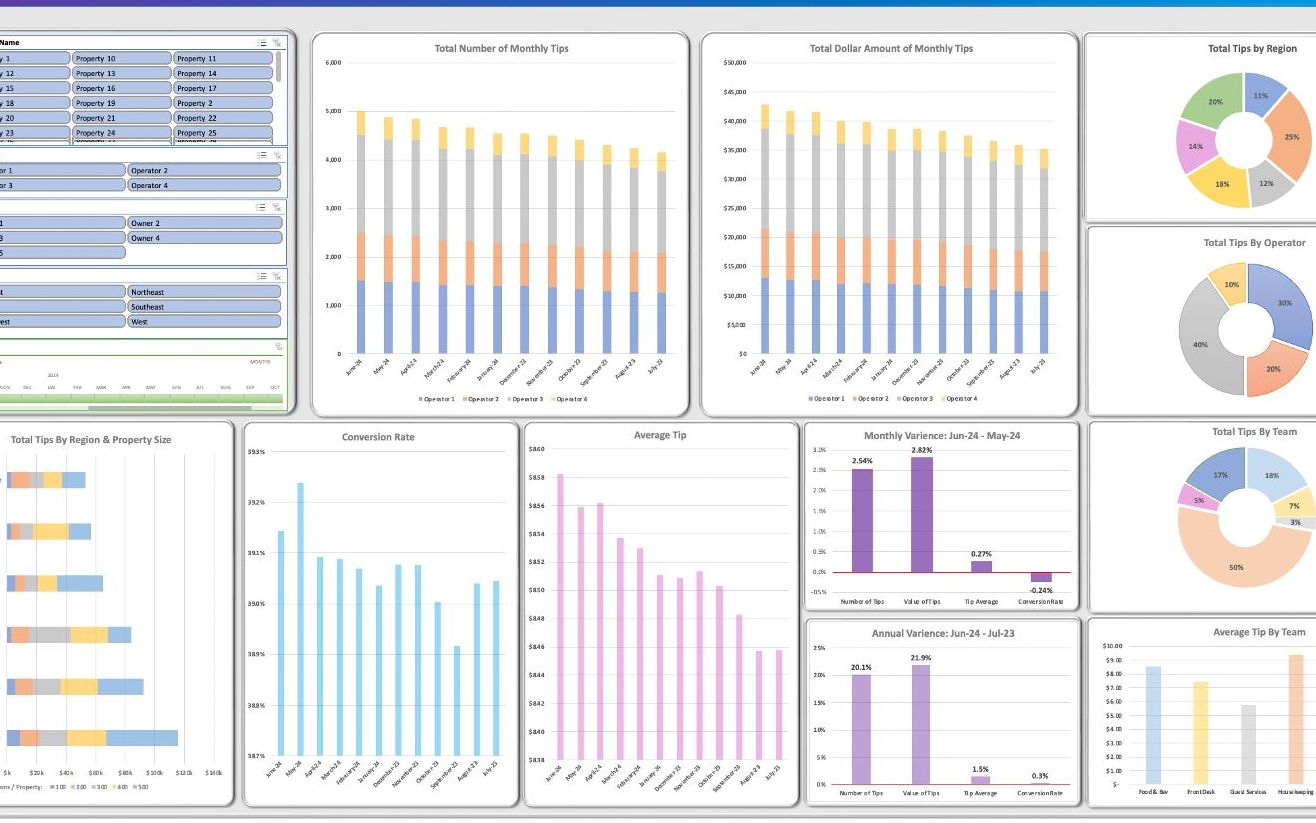This screenshot has height=823, width=1316.
Task: Select the 'Average Tip' chart title
Action: (660, 435)
